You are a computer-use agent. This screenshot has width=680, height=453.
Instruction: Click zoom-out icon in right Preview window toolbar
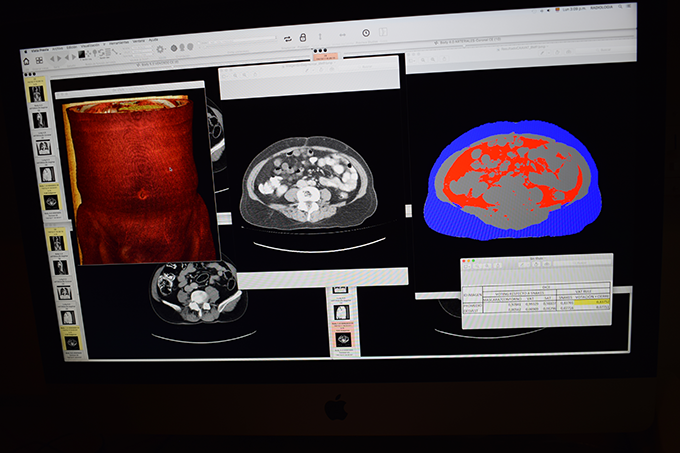coord(423,60)
